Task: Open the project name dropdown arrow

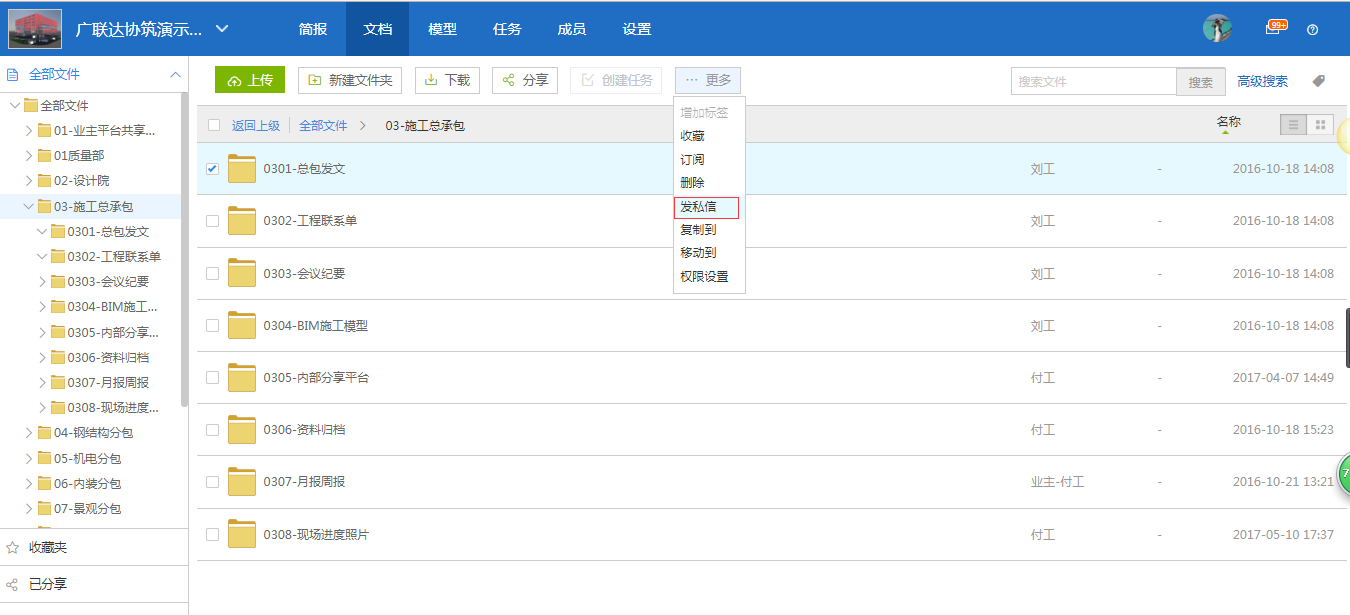Action: [220, 29]
